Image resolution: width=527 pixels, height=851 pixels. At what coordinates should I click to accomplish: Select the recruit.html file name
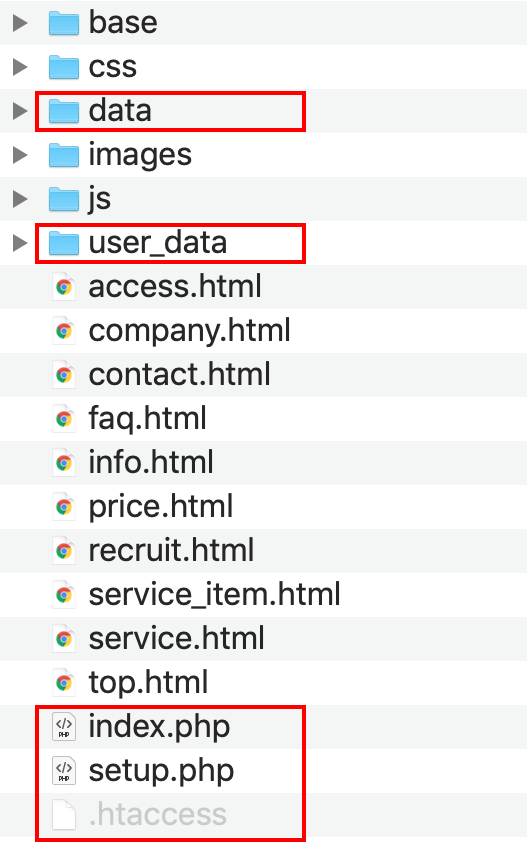tap(171, 550)
